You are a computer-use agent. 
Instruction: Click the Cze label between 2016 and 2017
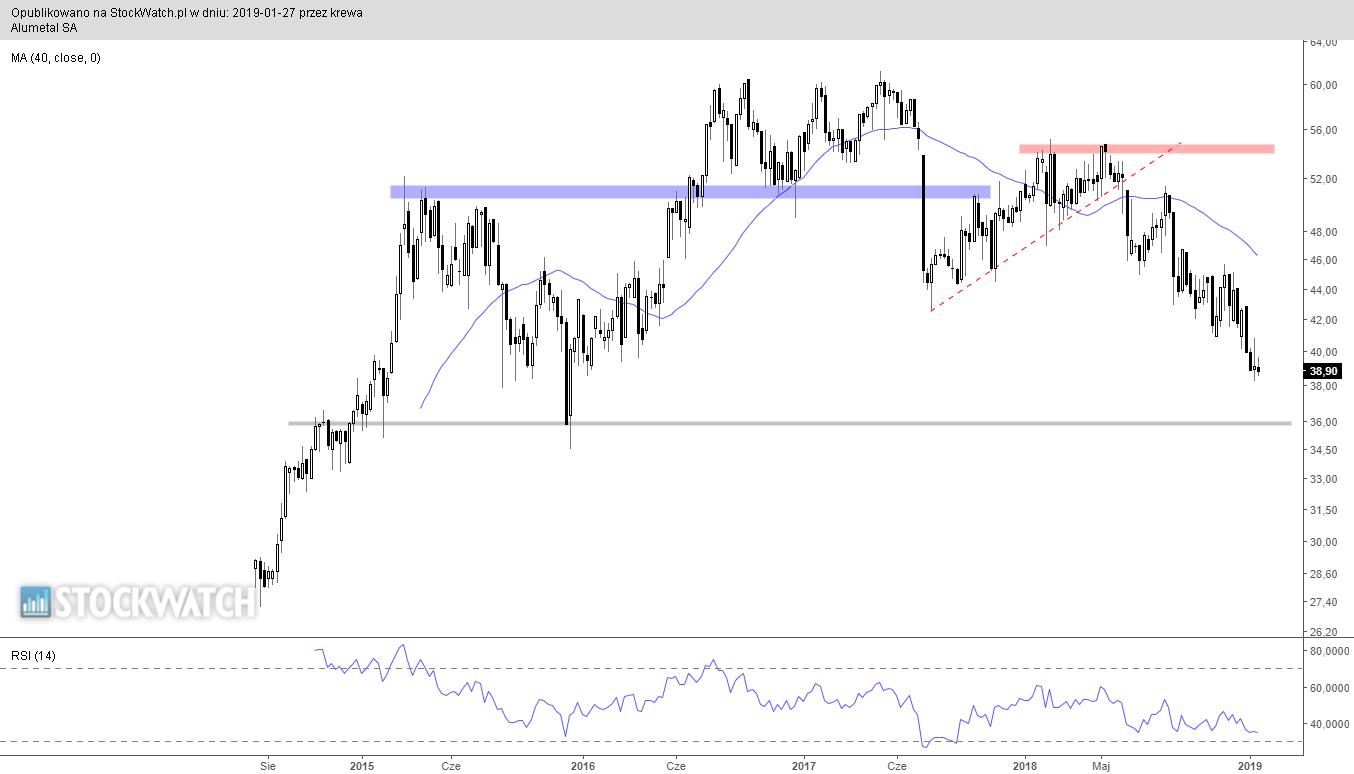click(x=675, y=766)
